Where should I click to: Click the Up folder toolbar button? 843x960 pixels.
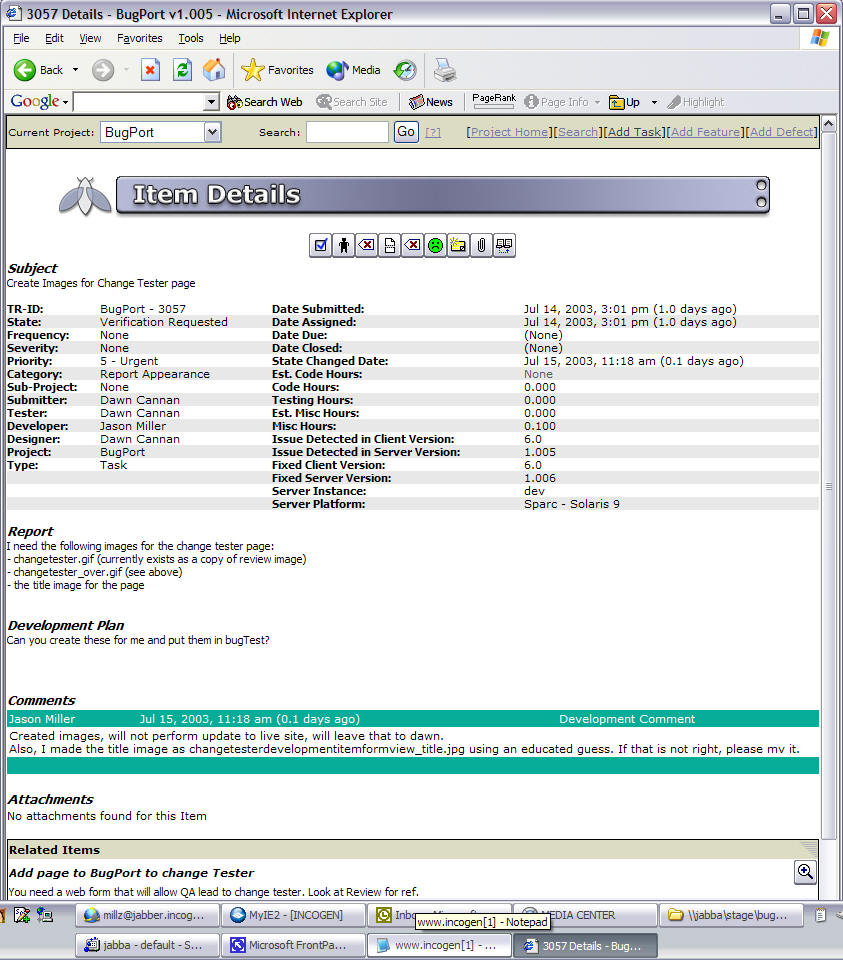[624, 102]
